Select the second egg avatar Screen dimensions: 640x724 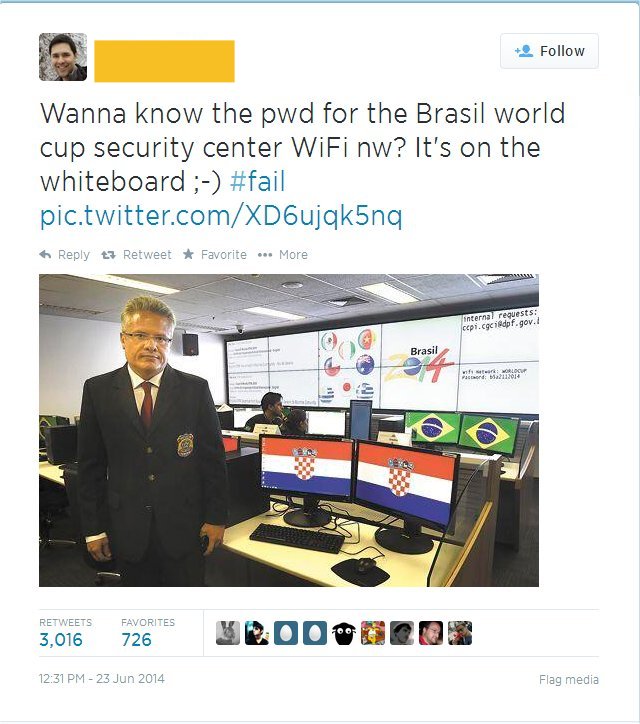point(315,633)
